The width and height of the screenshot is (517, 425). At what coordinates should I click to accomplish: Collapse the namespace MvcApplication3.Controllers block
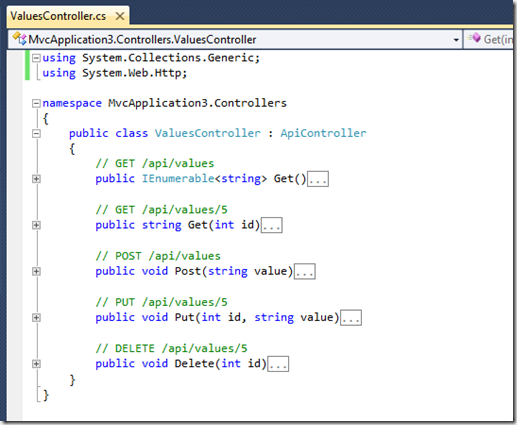[x=36, y=103]
